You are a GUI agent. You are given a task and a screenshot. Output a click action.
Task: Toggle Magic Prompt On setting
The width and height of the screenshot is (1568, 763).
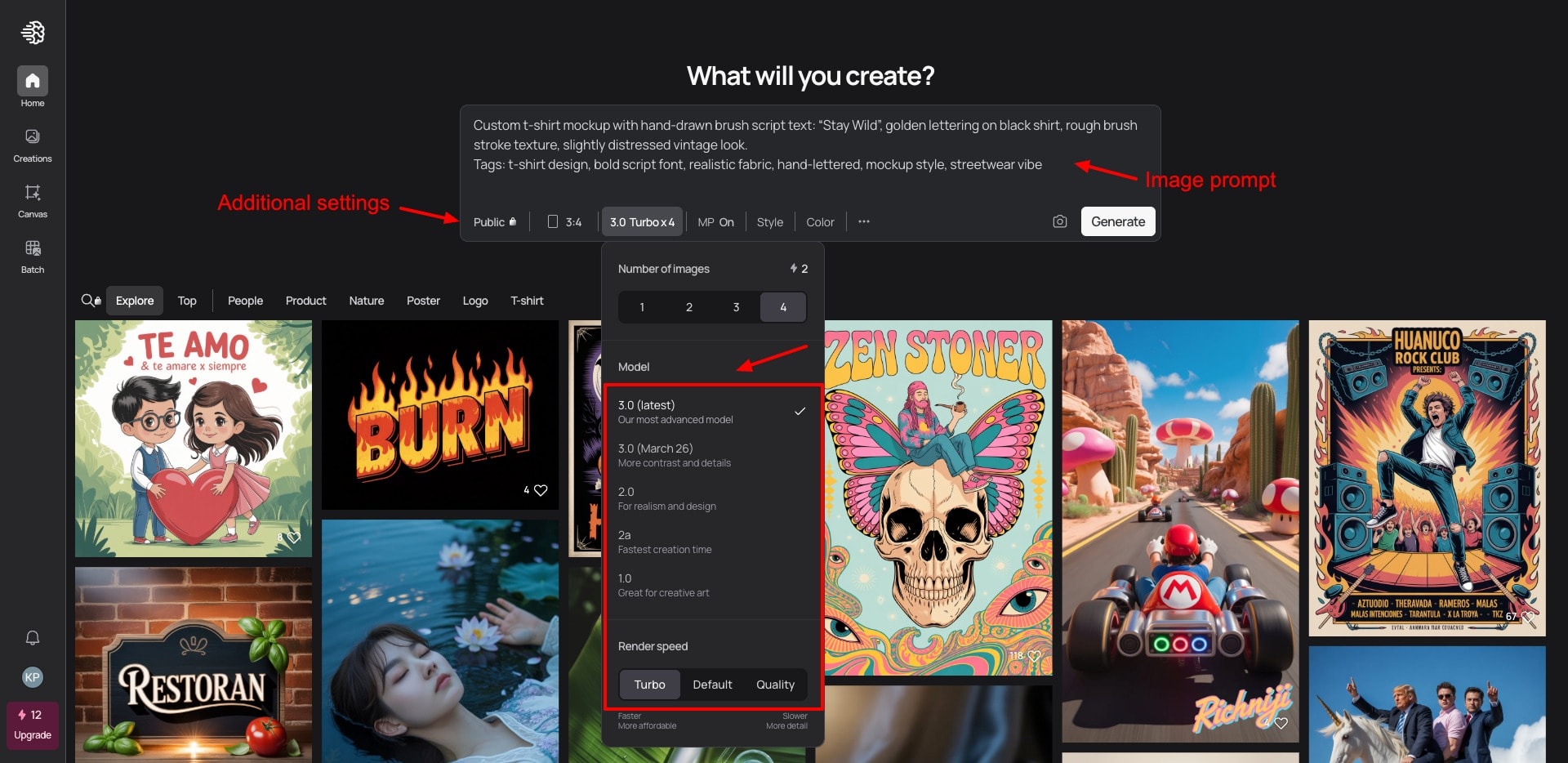[x=715, y=222]
